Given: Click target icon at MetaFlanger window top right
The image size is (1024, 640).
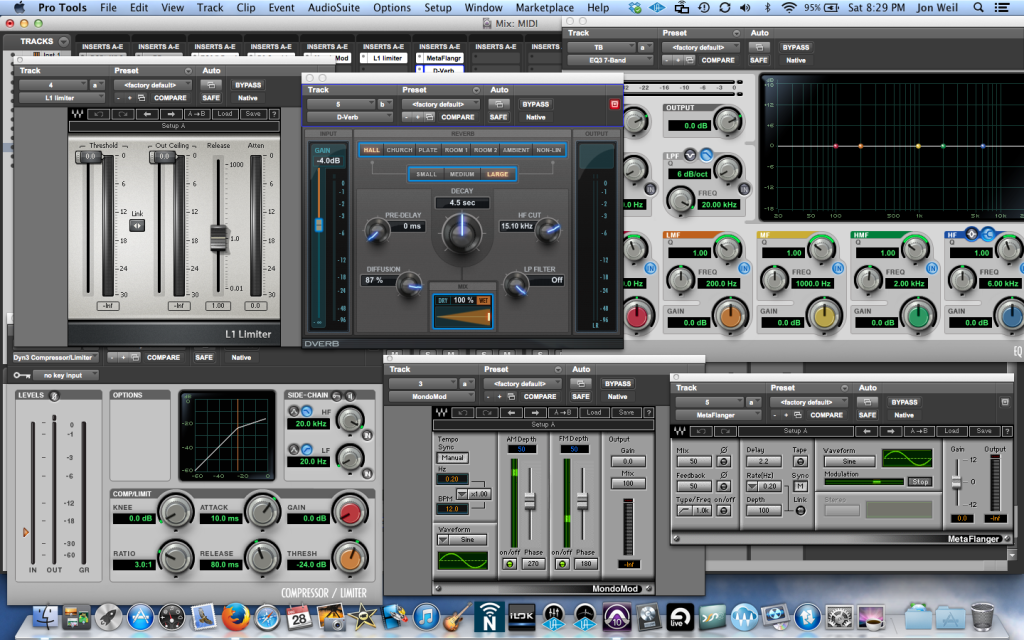Looking at the screenshot, I should 1005,402.
